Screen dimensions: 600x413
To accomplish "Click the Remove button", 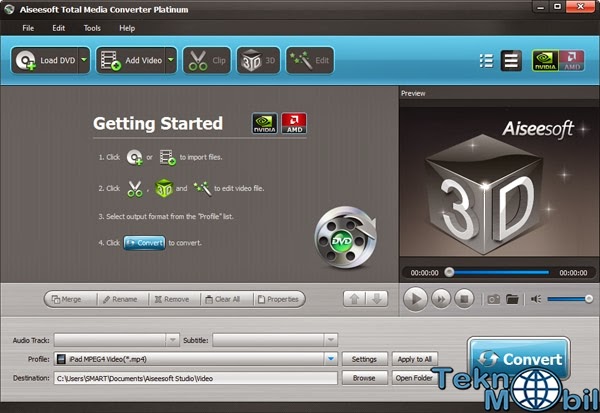I will pyautogui.click(x=174, y=299).
